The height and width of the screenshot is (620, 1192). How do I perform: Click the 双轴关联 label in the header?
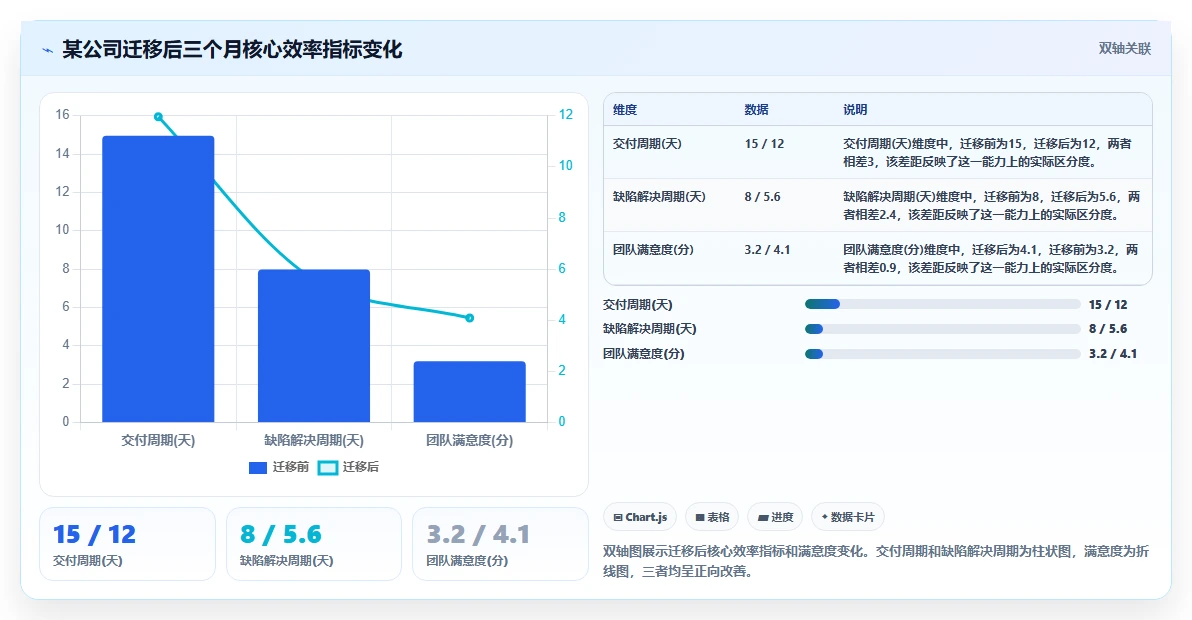pyautogui.click(x=1124, y=49)
